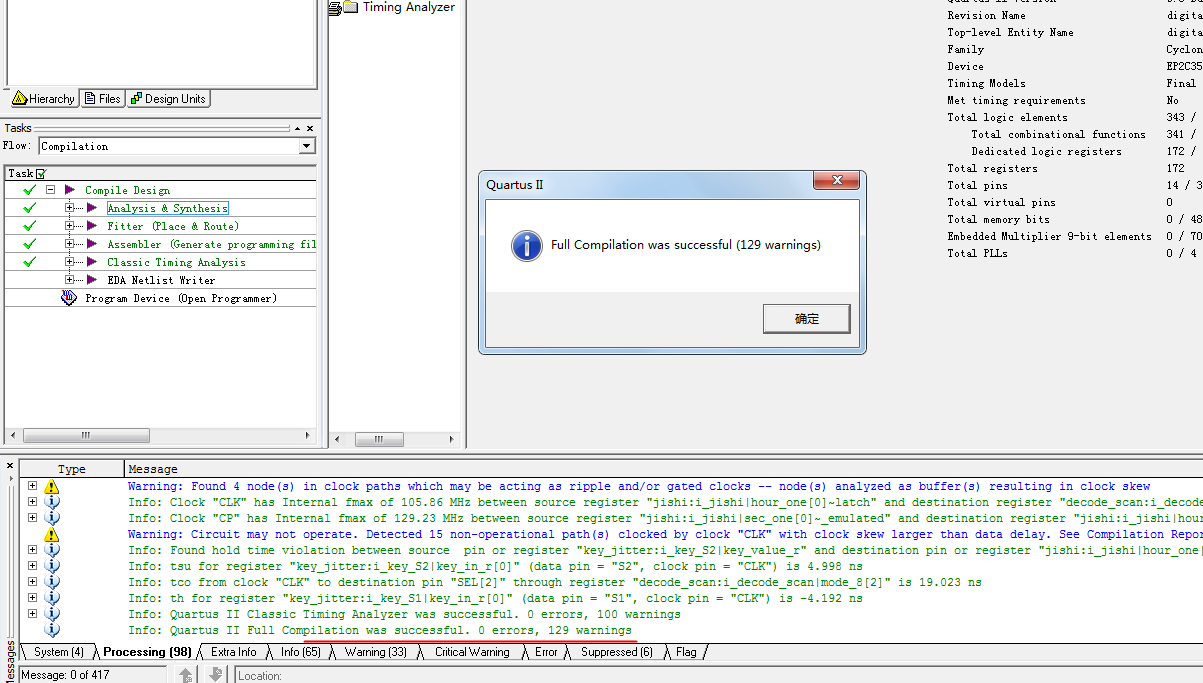Open the Processing (98) messages tab
Screen dimensions: 1203x683
tap(147, 652)
